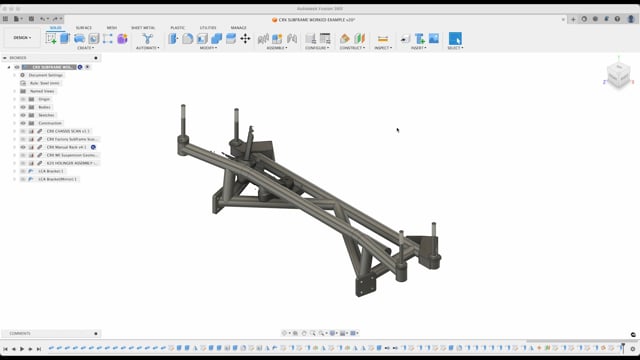Open the MODIFY dropdown menu
This screenshot has height=360, width=640.
208,48
